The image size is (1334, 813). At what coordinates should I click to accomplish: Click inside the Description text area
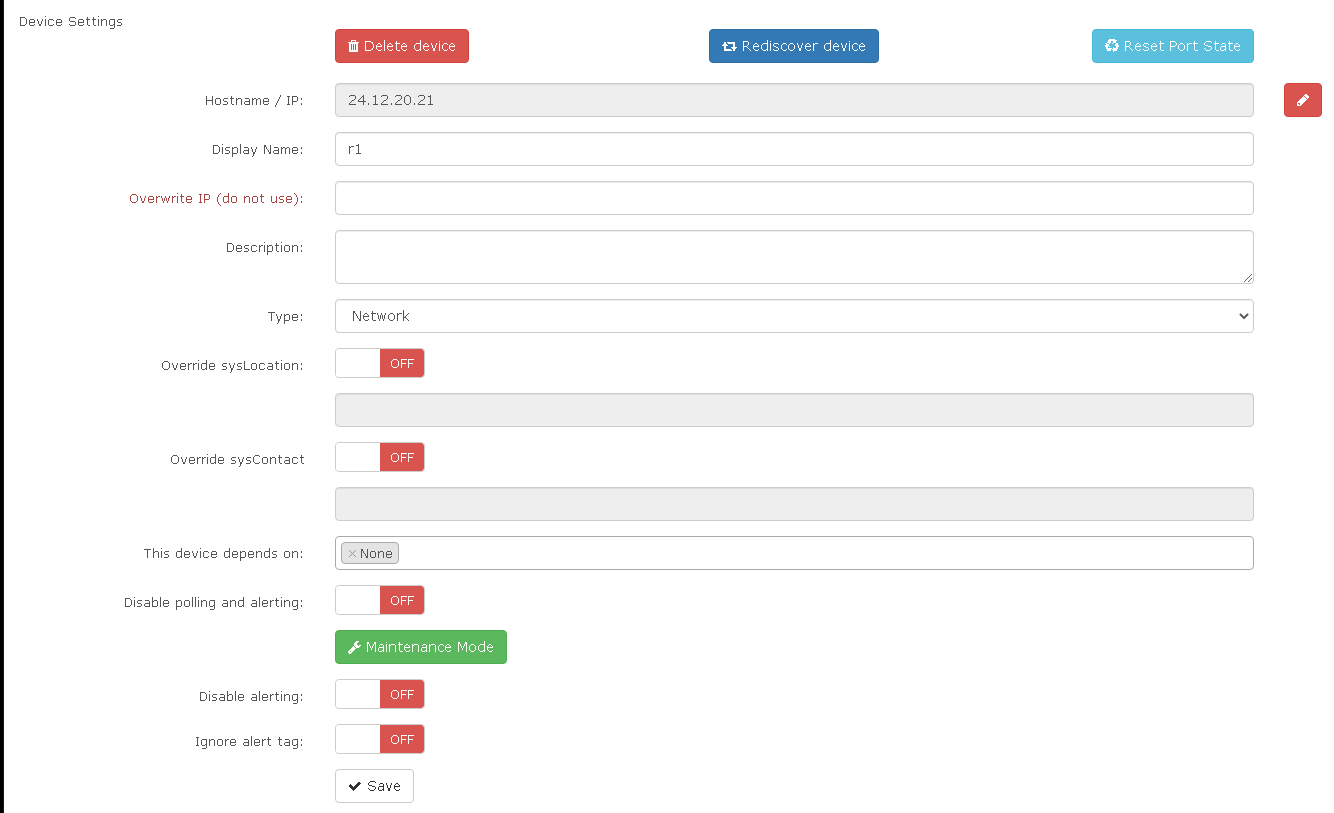793,257
